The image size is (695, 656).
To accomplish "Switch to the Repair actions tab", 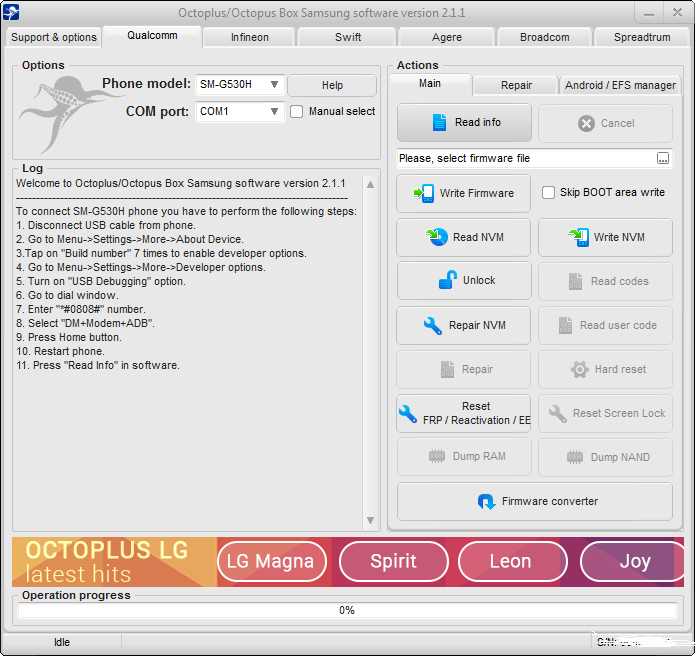I will [516, 85].
